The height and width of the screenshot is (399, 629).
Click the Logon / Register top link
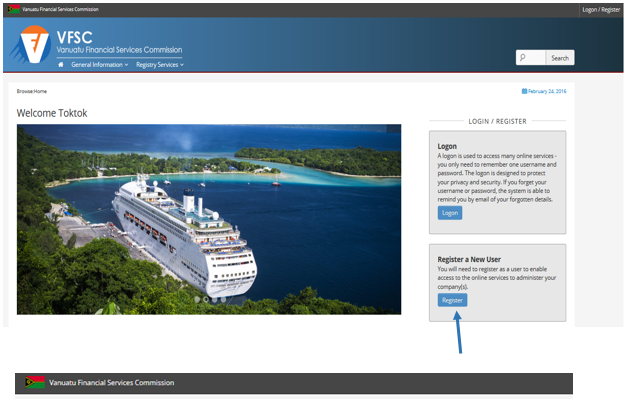point(601,10)
